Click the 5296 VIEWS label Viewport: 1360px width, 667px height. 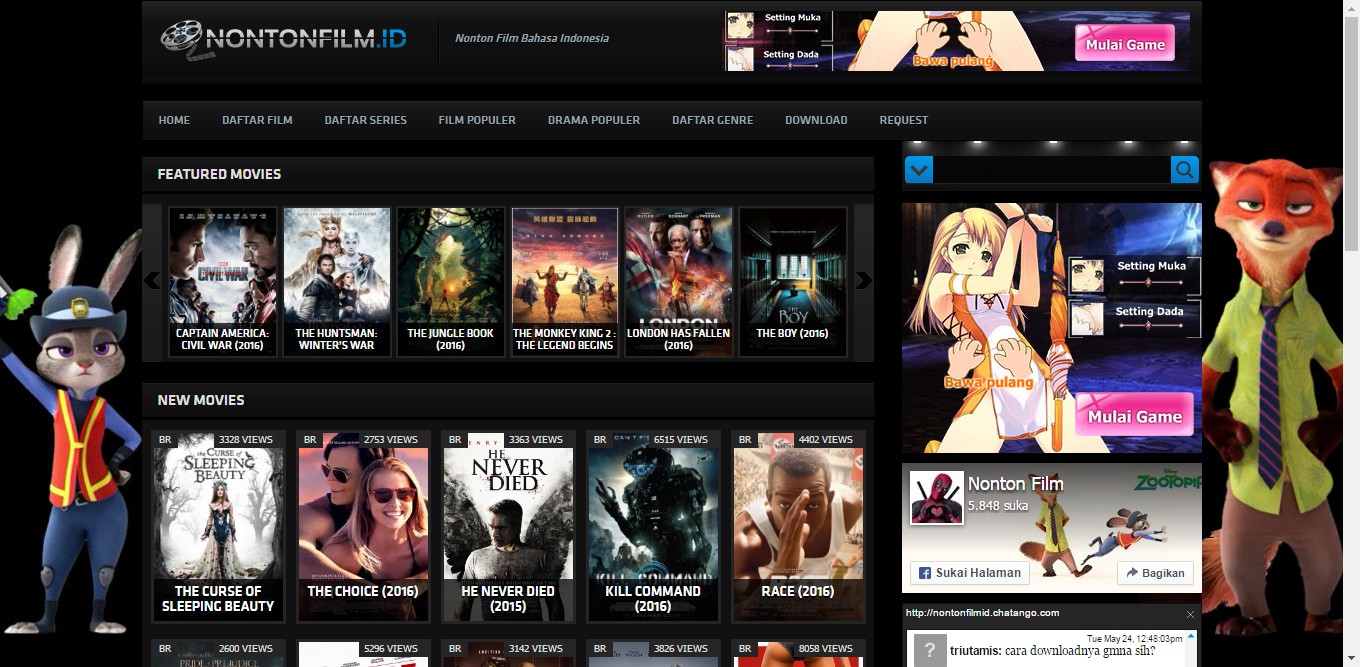(x=391, y=648)
